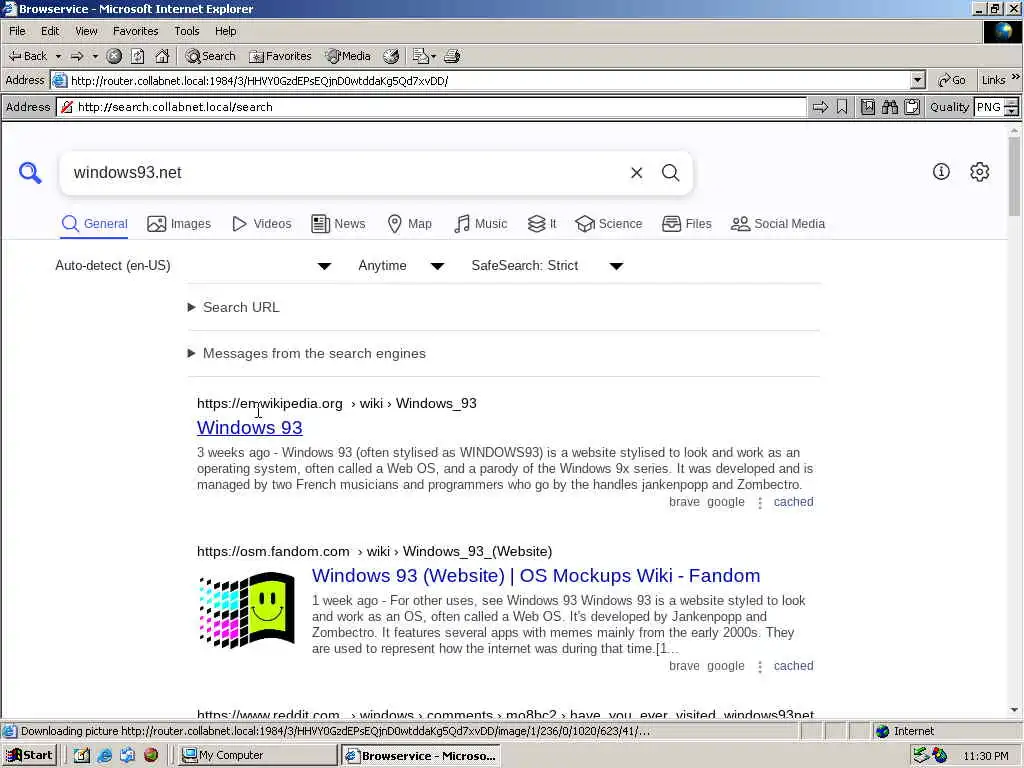Expand Messages from the search engines

306,353
